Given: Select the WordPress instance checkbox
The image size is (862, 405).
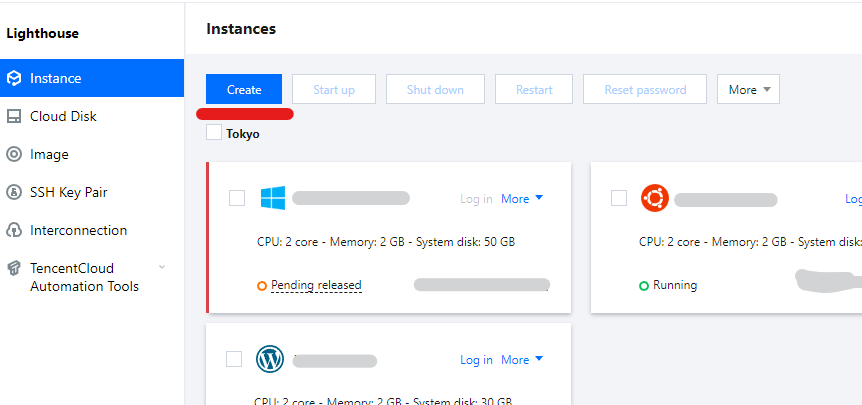Looking at the screenshot, I should tap(234, 359).
